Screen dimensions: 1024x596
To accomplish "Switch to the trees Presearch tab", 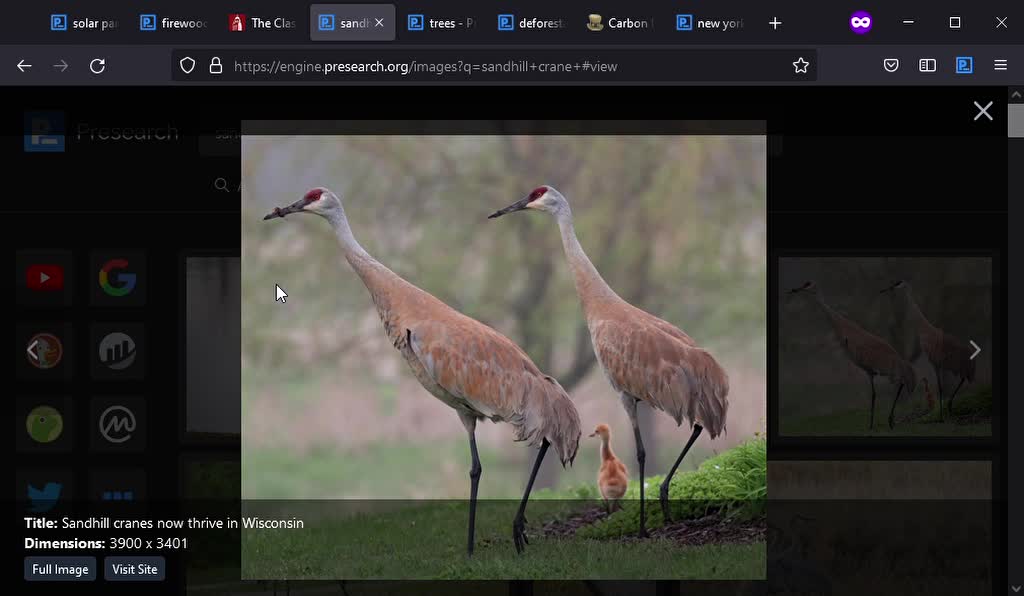I will 442,23.
